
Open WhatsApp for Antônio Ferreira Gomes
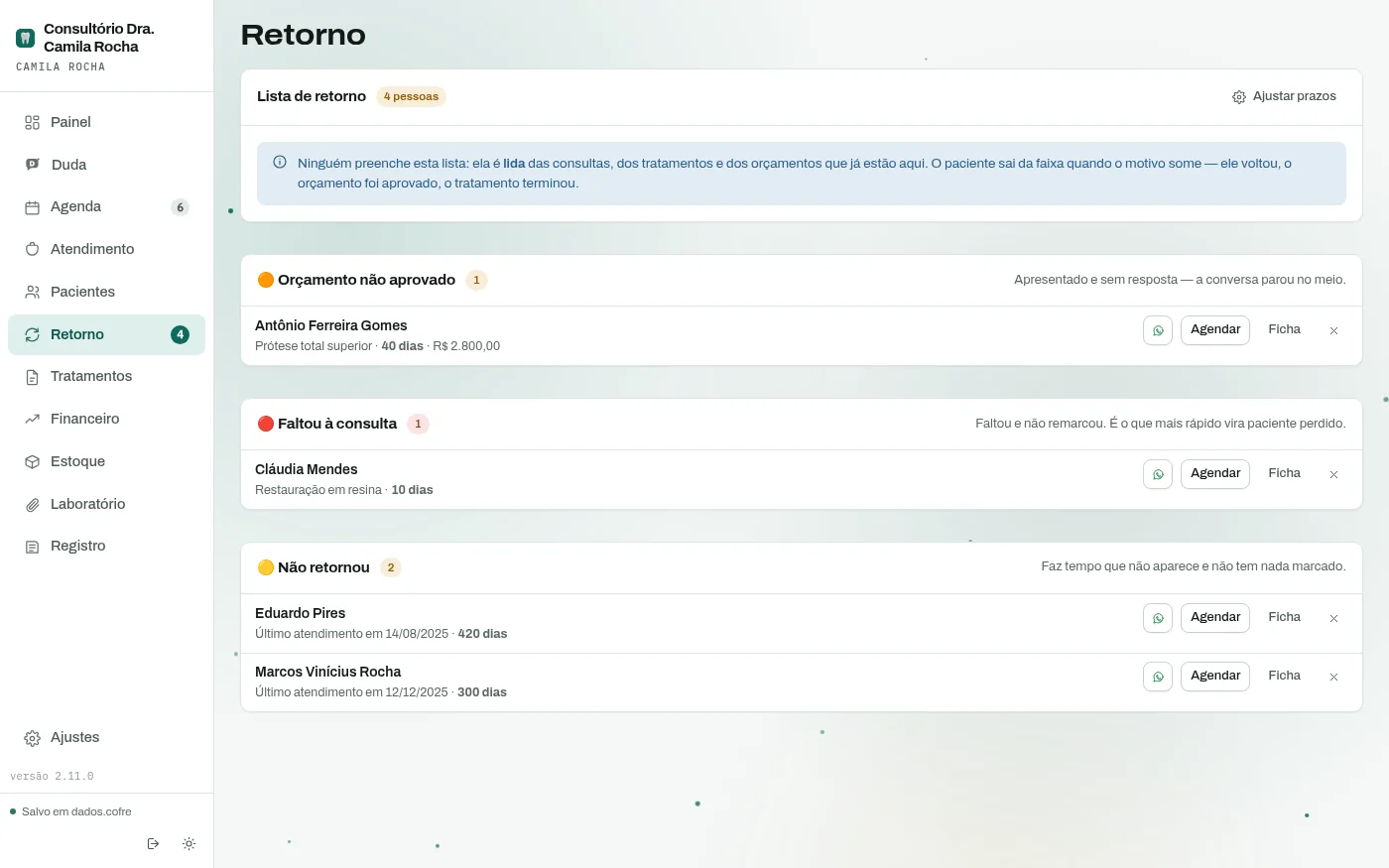point(1158,330)
